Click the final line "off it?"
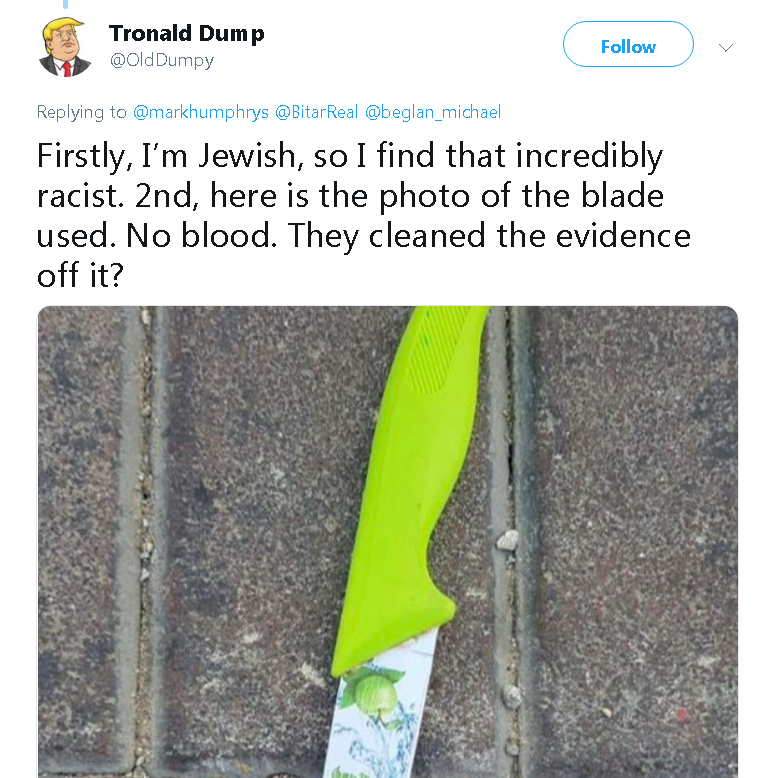Viewport: 775px width, 778px height. coord(80,275)
